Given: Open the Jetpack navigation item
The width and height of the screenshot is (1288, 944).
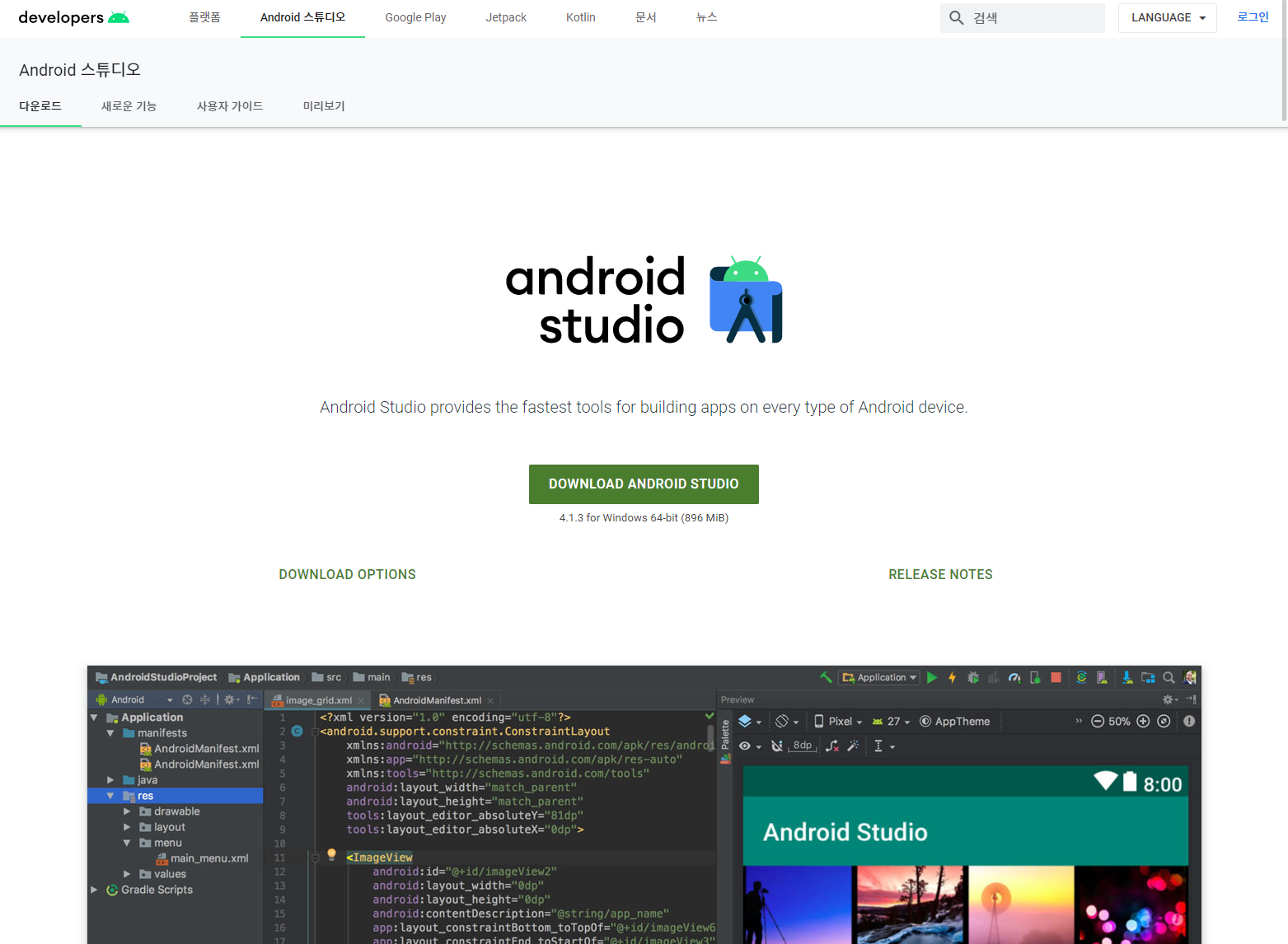Looking at the screenshot, I should coord(506,17).
